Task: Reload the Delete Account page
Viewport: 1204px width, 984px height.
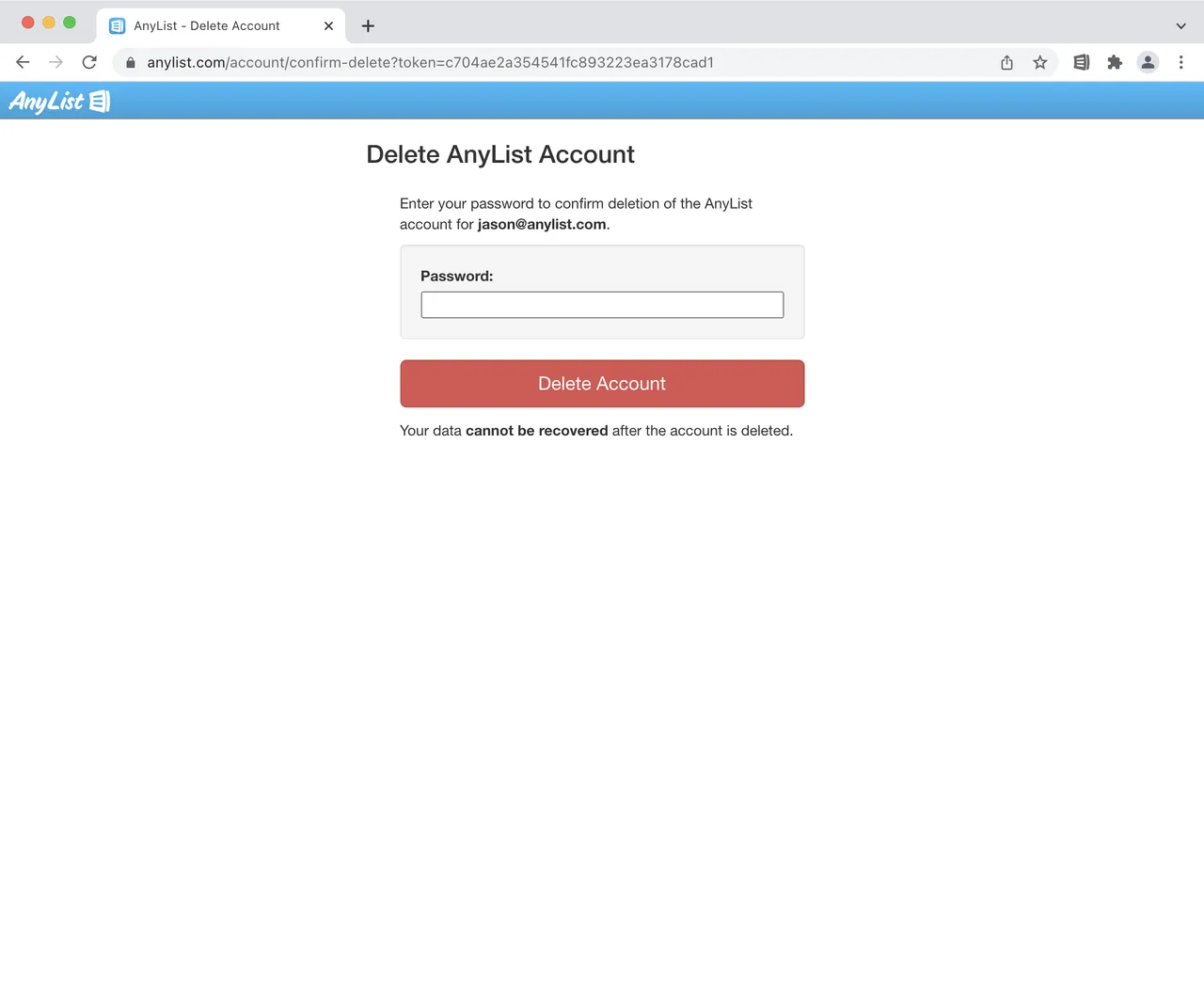Action: coord(89,62)
